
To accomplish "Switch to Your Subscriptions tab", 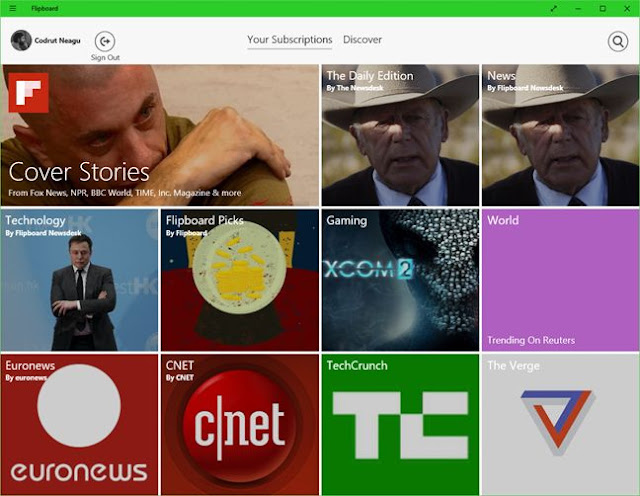I will pyautogui.click(x=289, y=40).
